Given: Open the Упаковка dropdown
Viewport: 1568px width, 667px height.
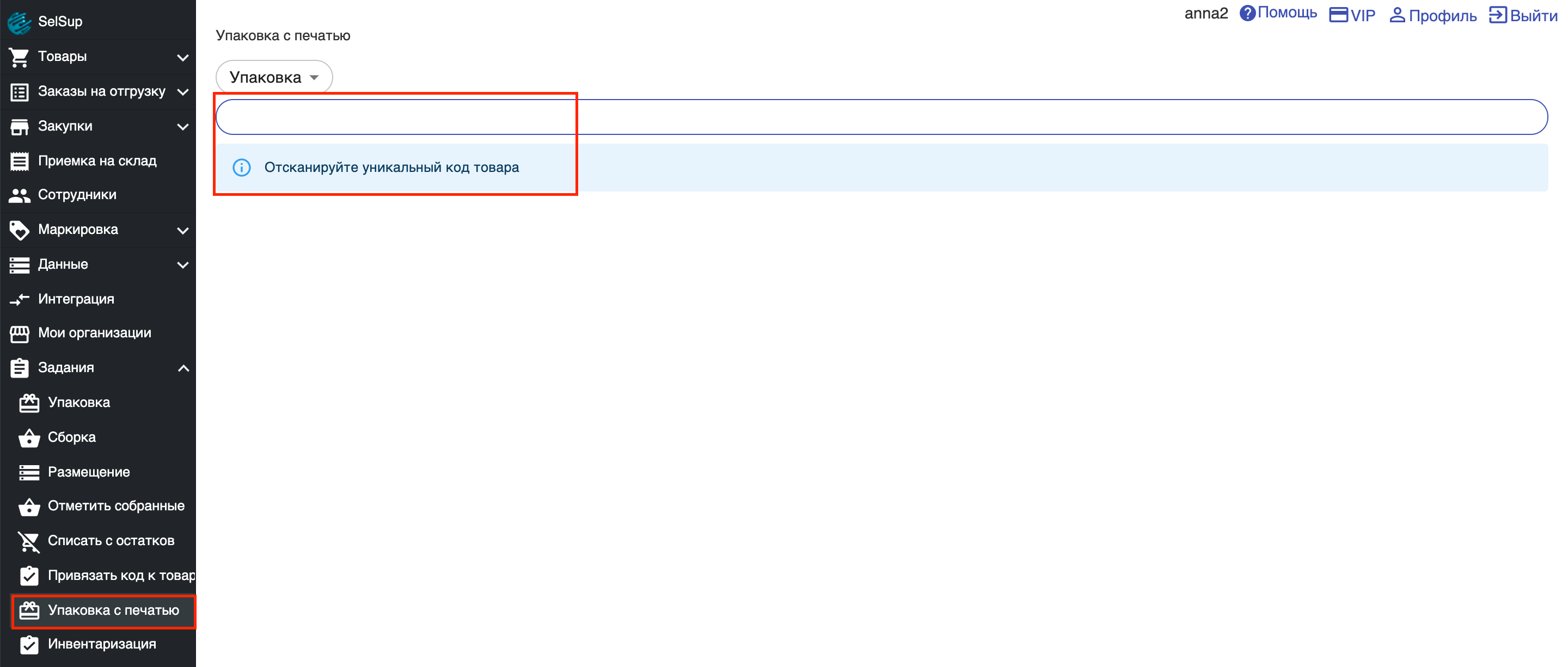Looking at the screenshot, I should 274,77.
